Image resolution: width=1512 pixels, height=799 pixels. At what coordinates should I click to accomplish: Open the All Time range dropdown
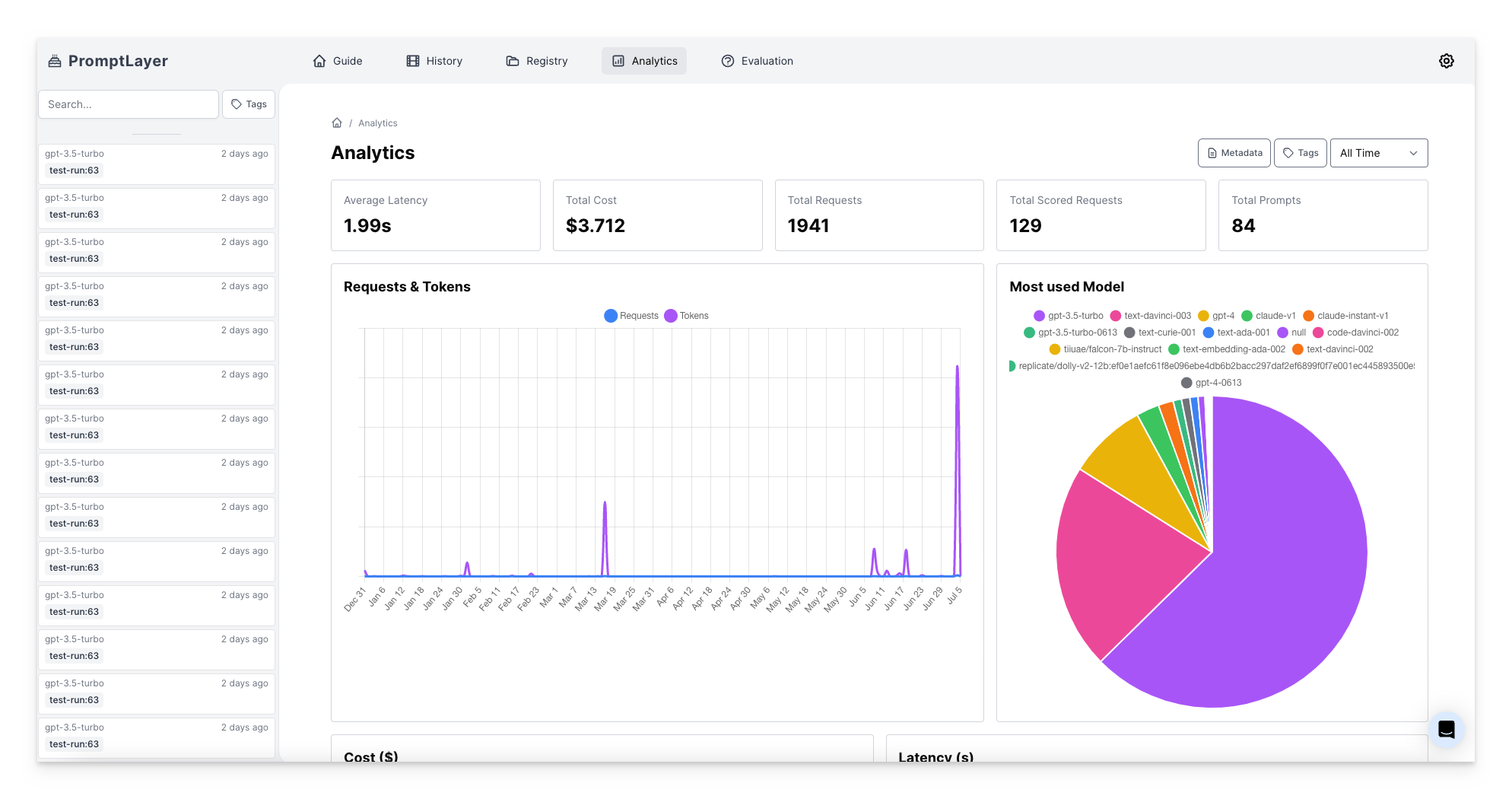(1379, 153)
